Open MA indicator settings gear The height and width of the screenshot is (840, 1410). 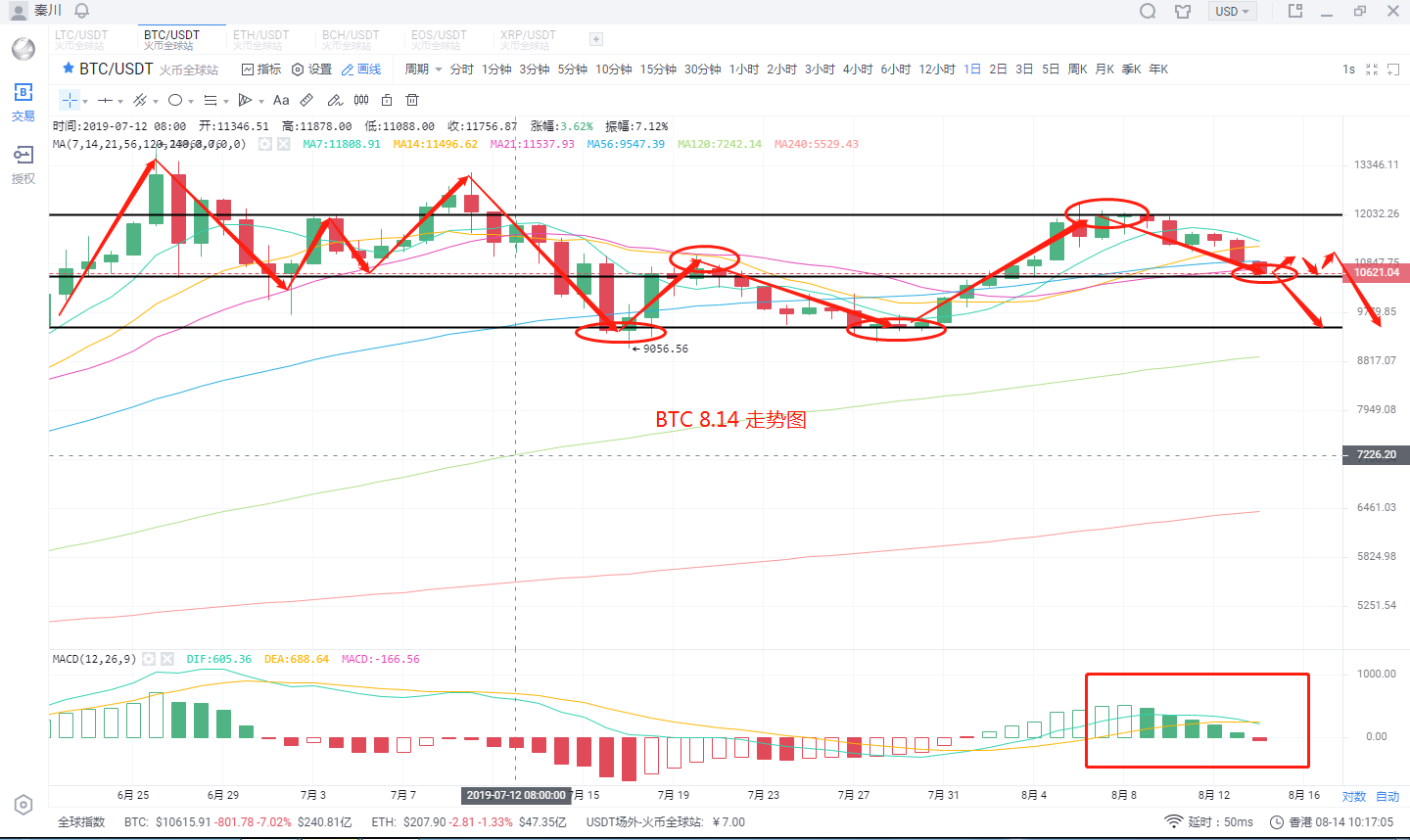tap(264, 144)
